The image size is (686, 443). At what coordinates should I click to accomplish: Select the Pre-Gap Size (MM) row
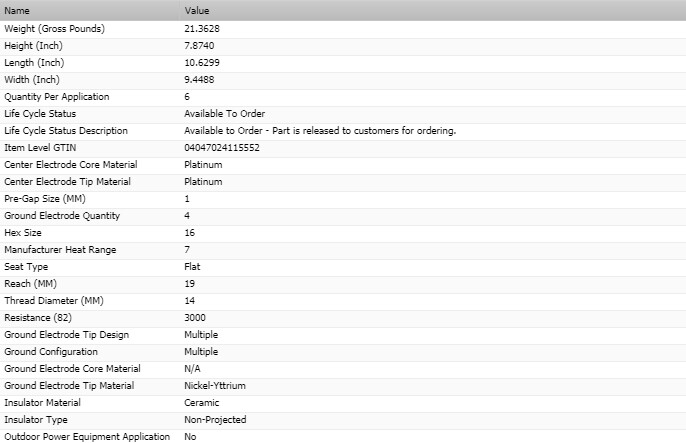(343, 199)
